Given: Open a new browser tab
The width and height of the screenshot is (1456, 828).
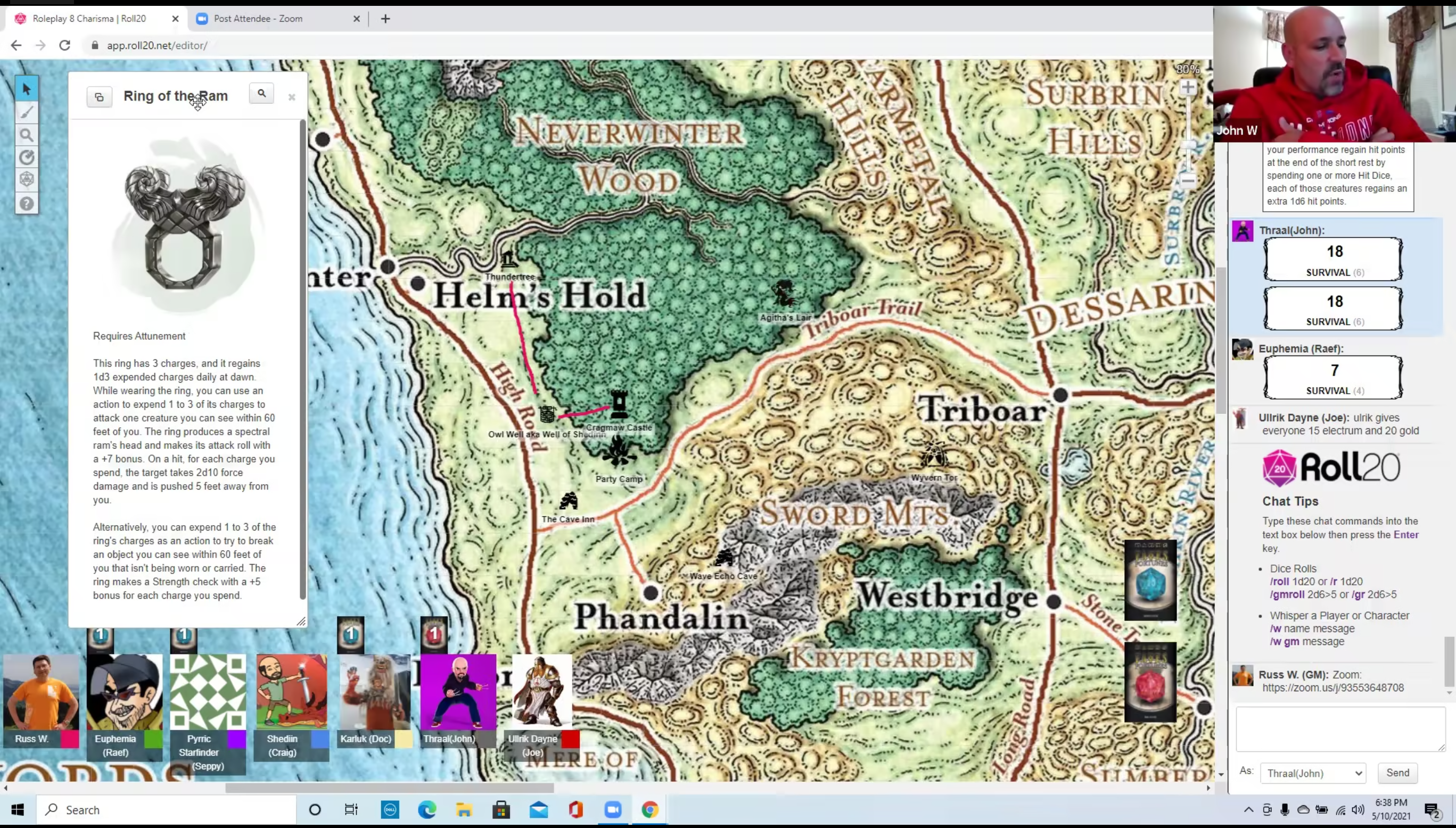Looking at the screenshot, I should coord(385,19).
